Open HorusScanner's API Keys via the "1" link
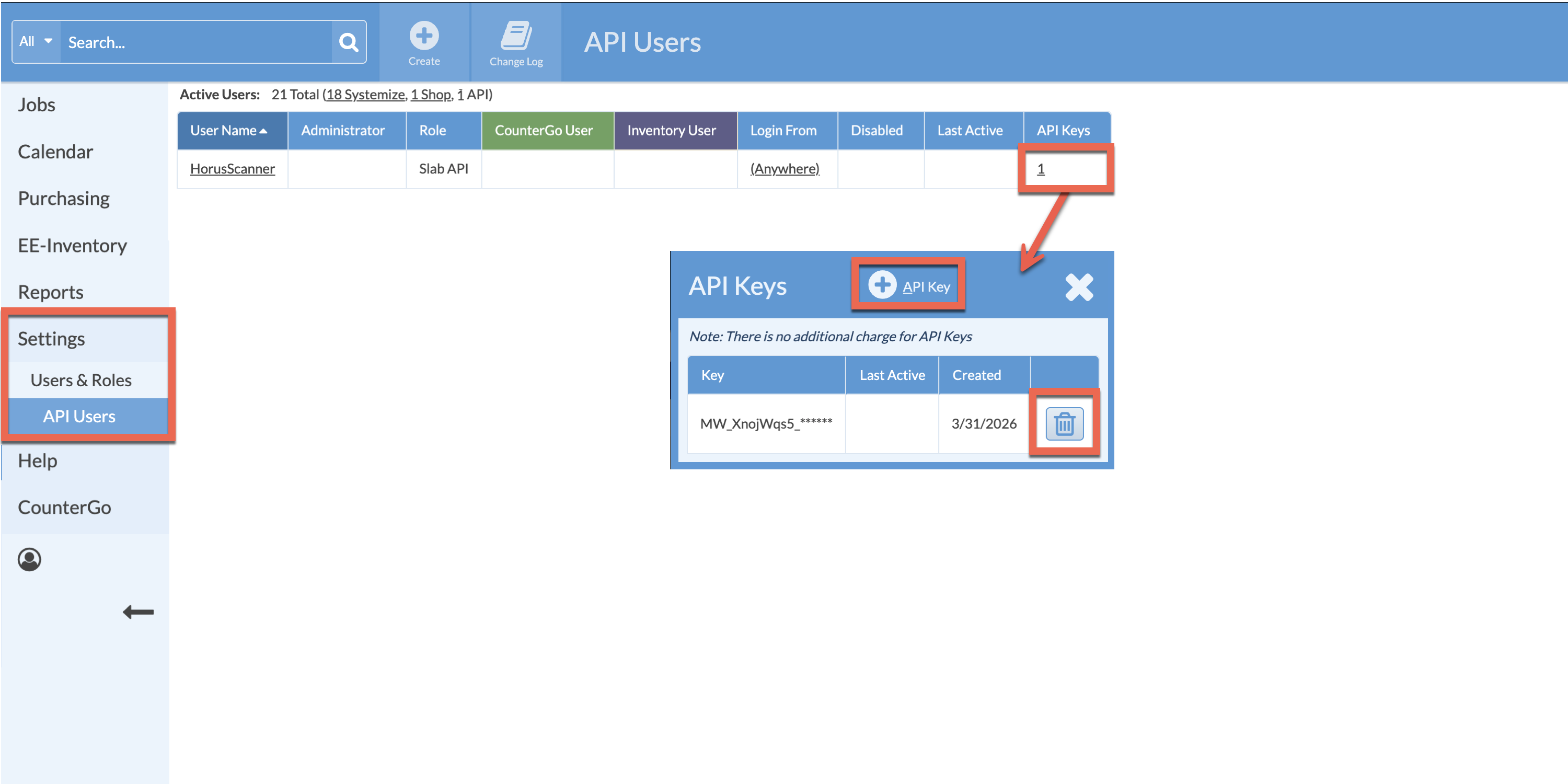 (x=1042, y=169)
